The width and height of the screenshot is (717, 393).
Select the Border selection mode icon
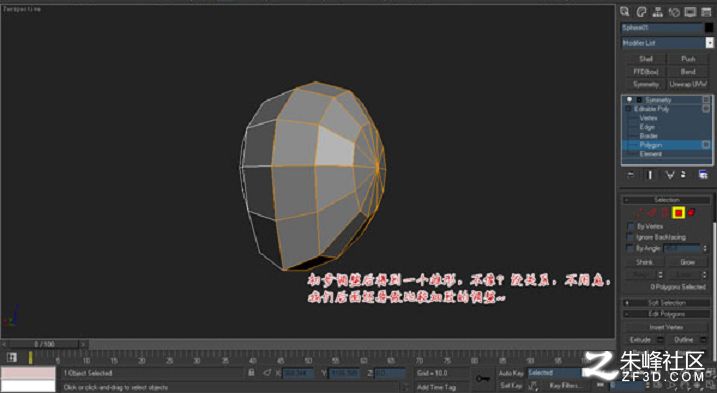[665, 213]
